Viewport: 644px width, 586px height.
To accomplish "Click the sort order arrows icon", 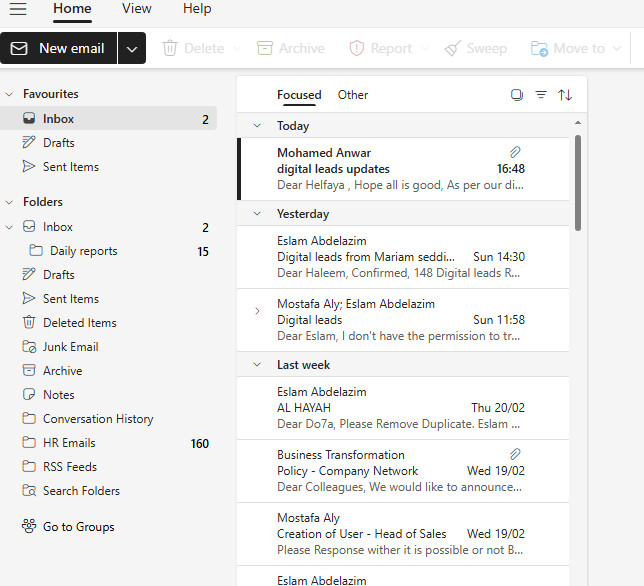I will [565, 95].
